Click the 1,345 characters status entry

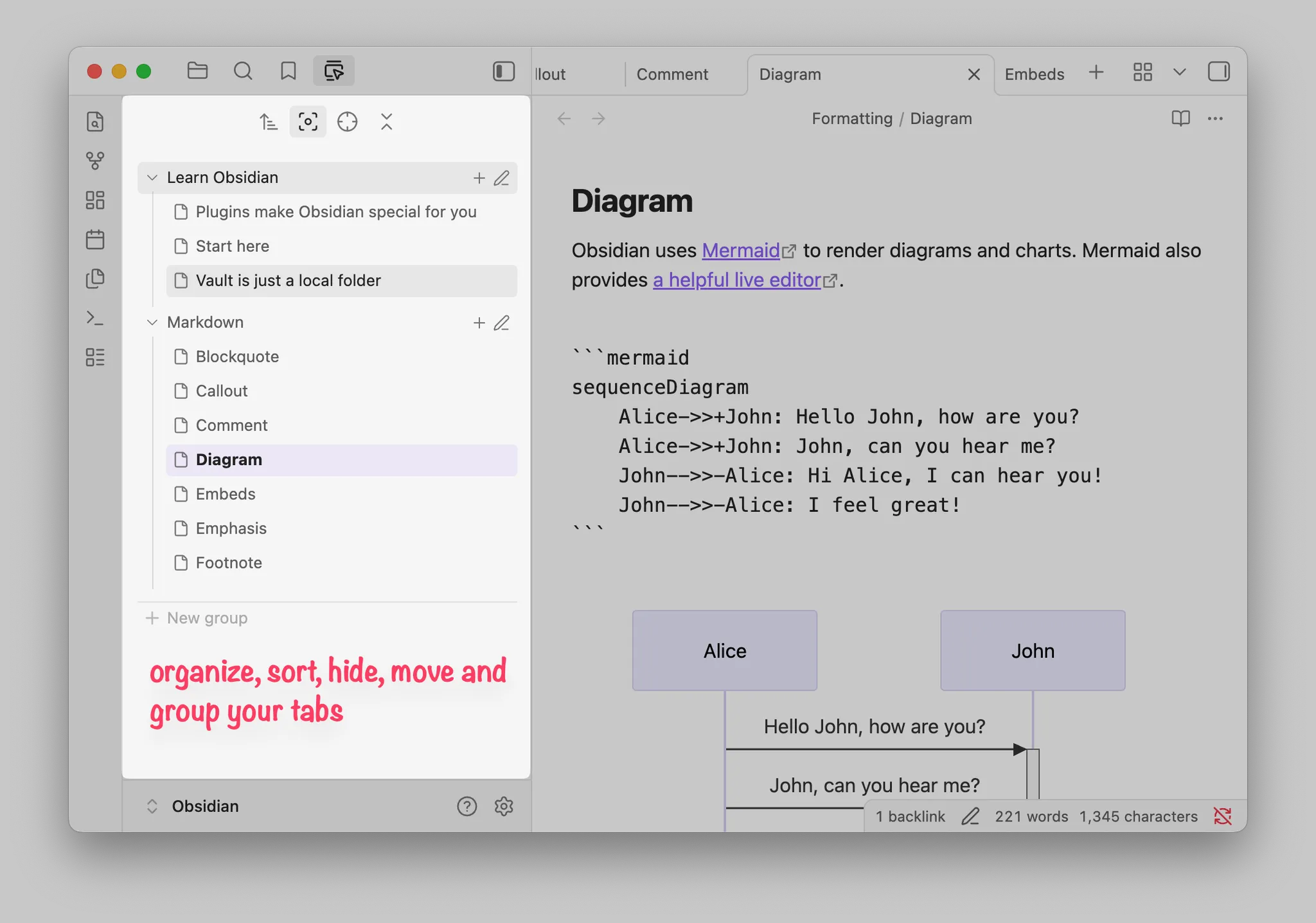[x=1138, y=816]
